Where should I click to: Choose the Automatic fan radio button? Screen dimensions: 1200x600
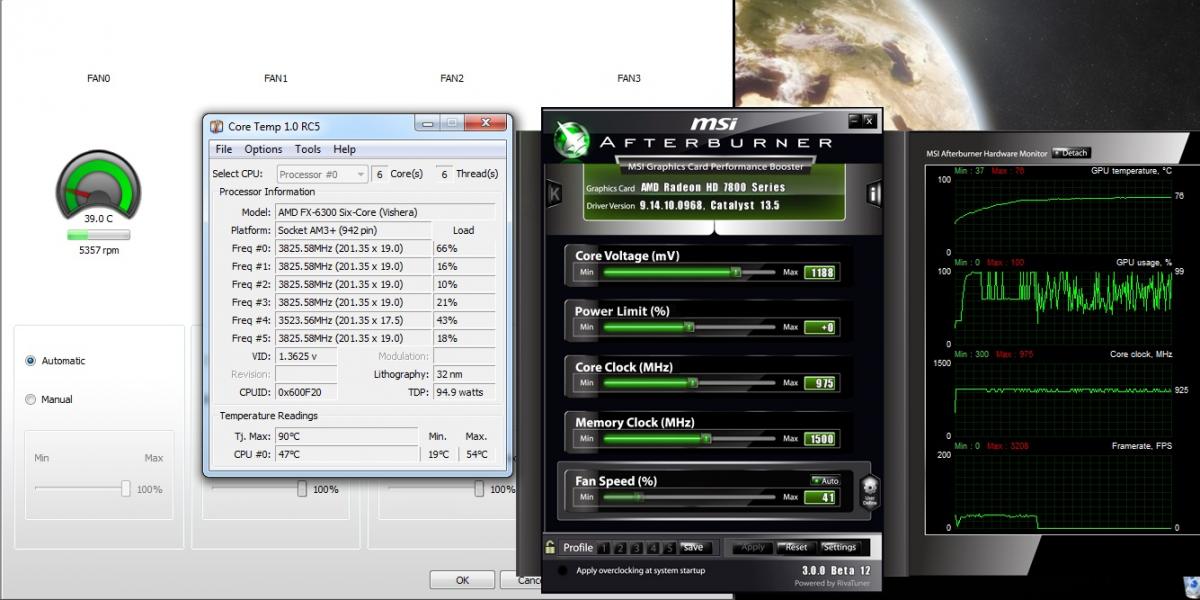30,361
